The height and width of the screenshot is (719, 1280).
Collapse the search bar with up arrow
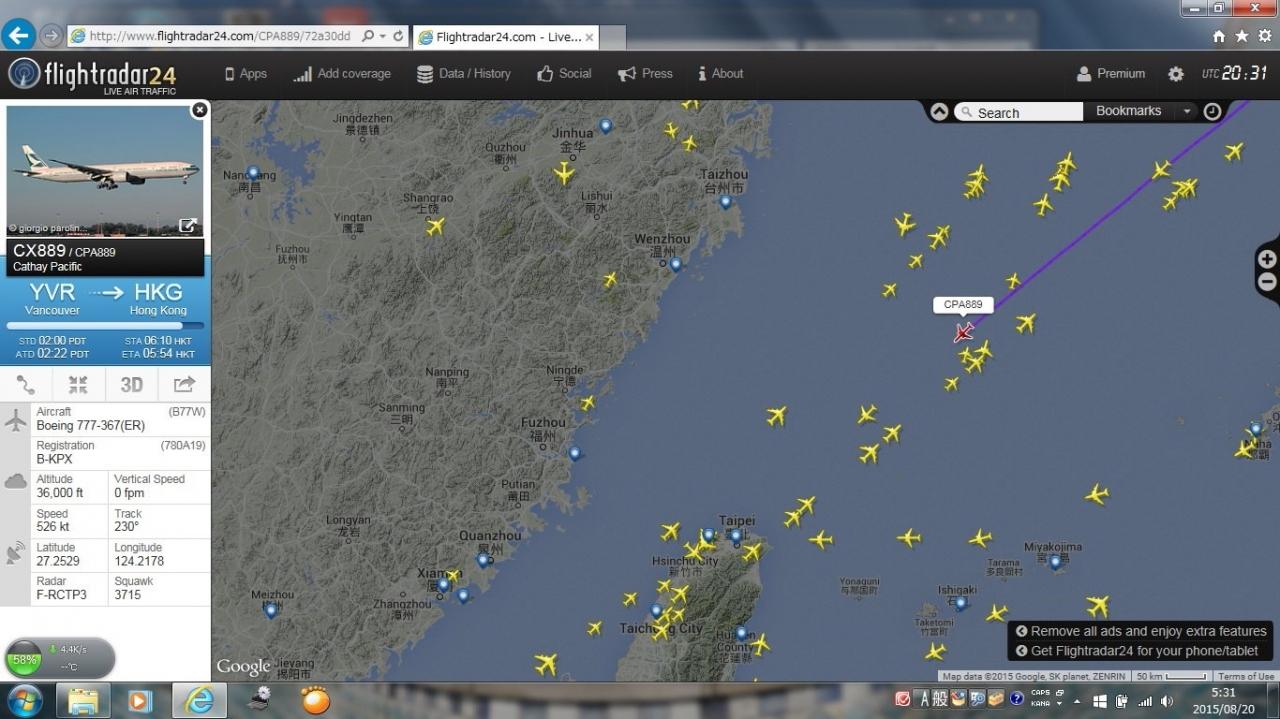(939, 112)
